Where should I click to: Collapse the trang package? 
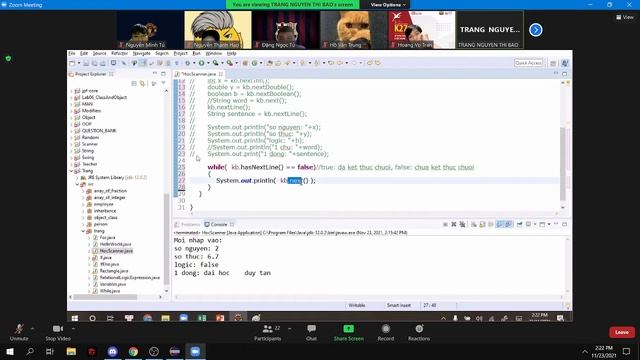coord(83,231)
